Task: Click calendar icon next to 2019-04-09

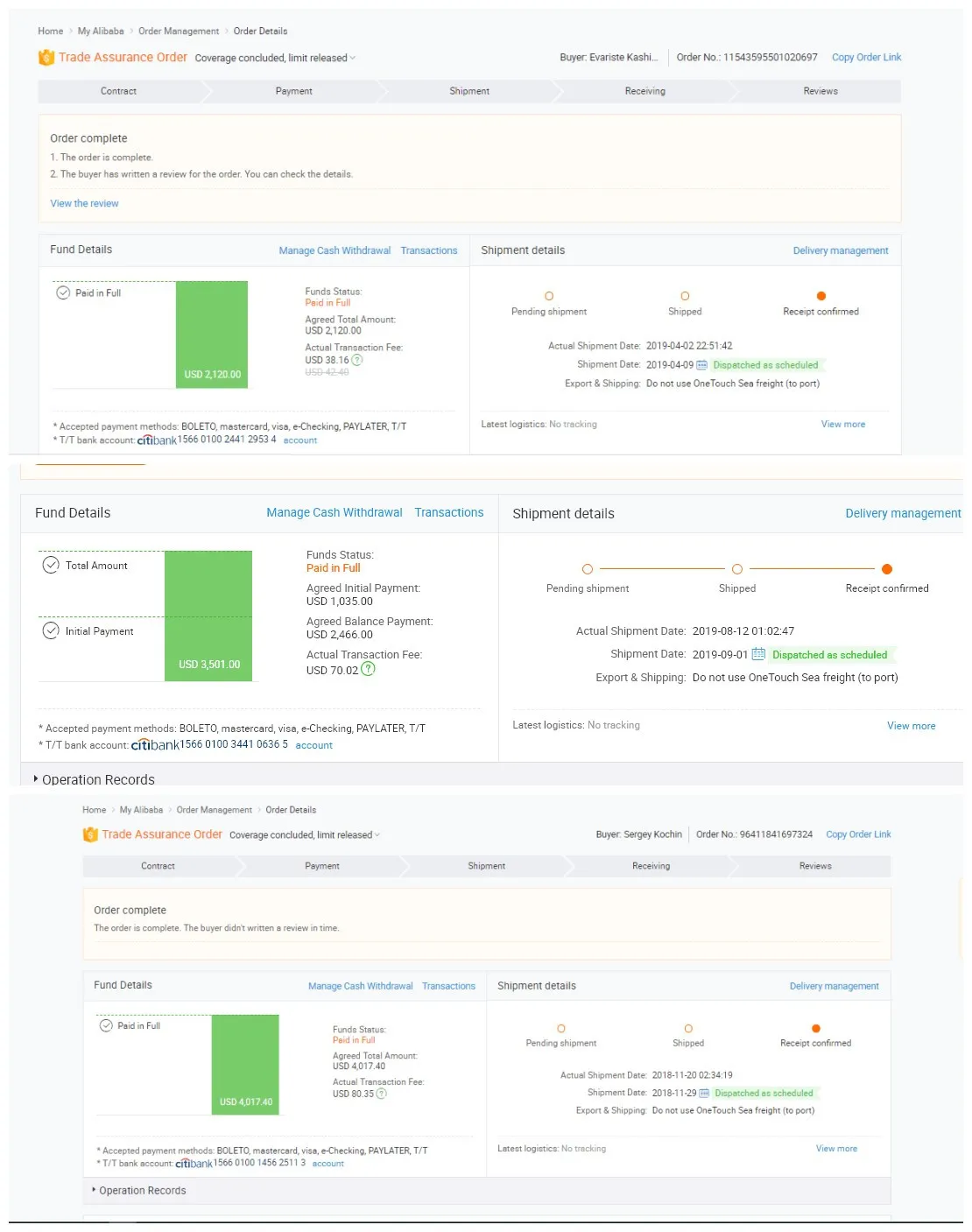Action: pos(701,365)
